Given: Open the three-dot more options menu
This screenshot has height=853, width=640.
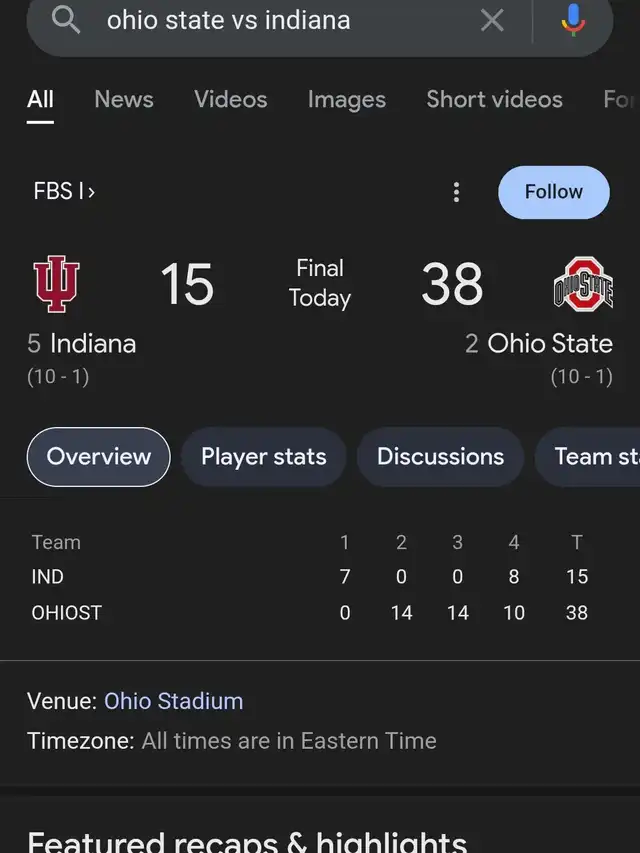Looking at the screenshot, I should (456, 192).
